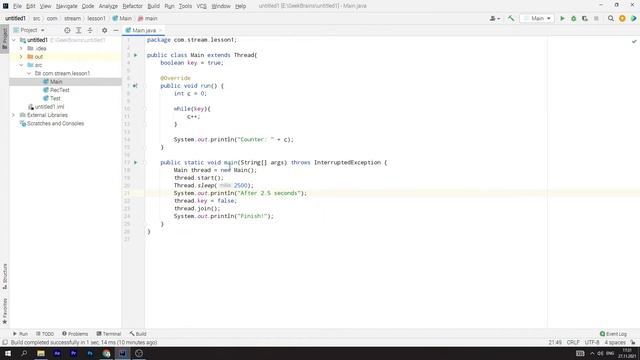Open Project view type dropdown
Image resolution: width=640 pixels, height=360 pixels.
29,30
